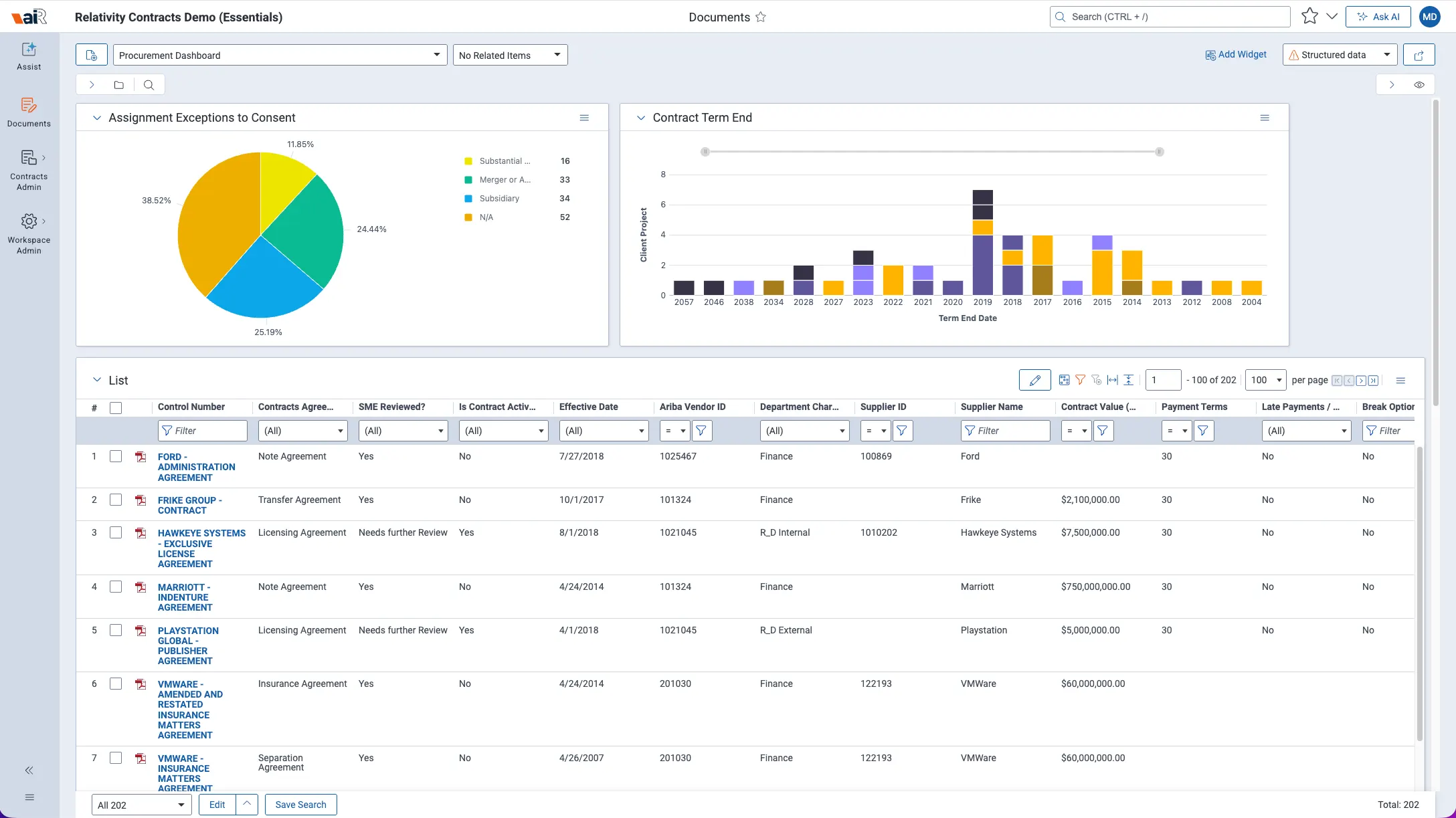Check the box for row 1 Ford

pos(116,456)
